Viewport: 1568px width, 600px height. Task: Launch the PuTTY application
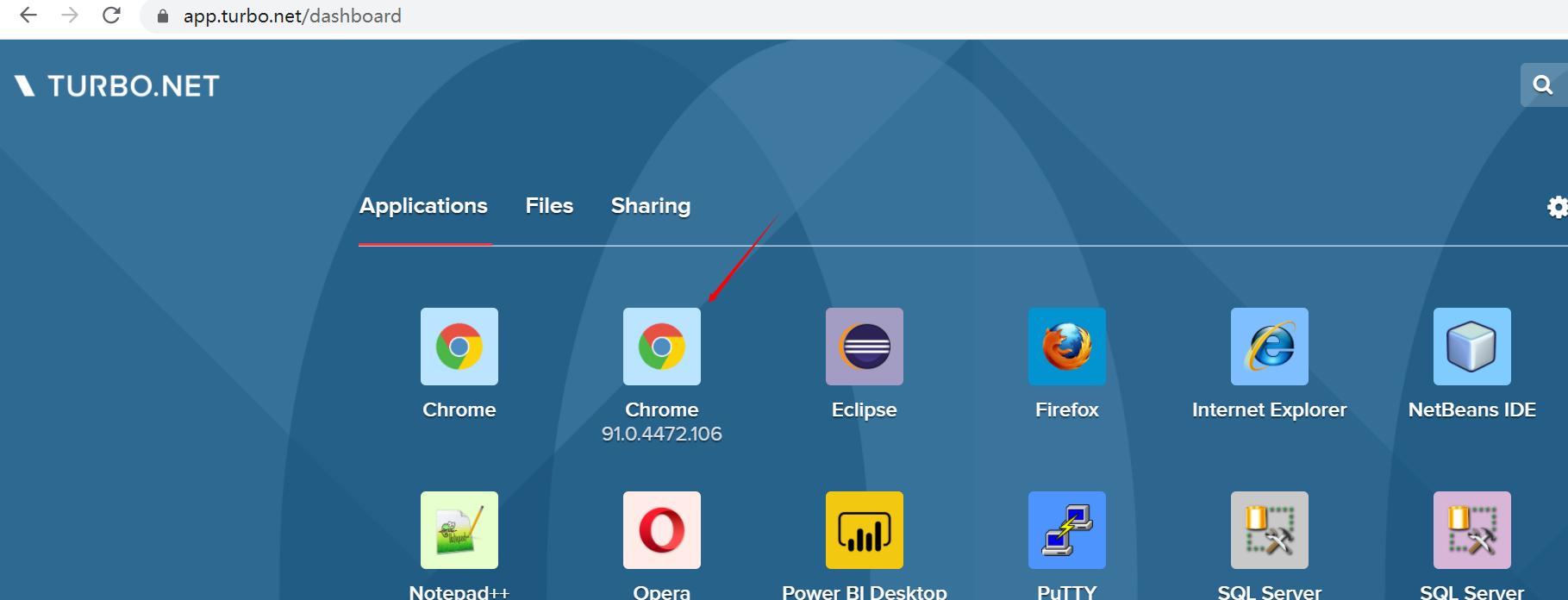pos(1067,530)
